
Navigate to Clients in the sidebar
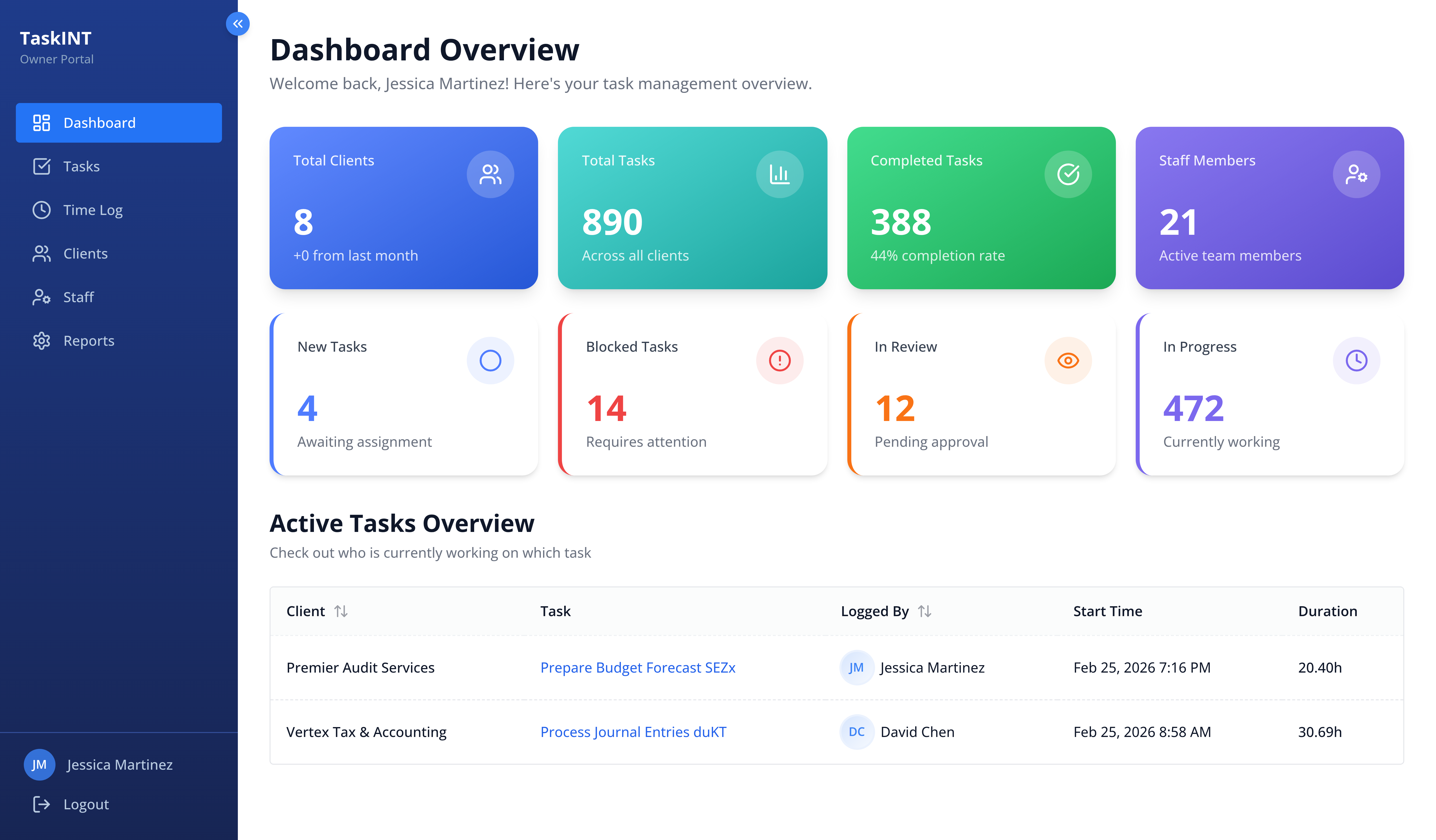click(118, 253)
